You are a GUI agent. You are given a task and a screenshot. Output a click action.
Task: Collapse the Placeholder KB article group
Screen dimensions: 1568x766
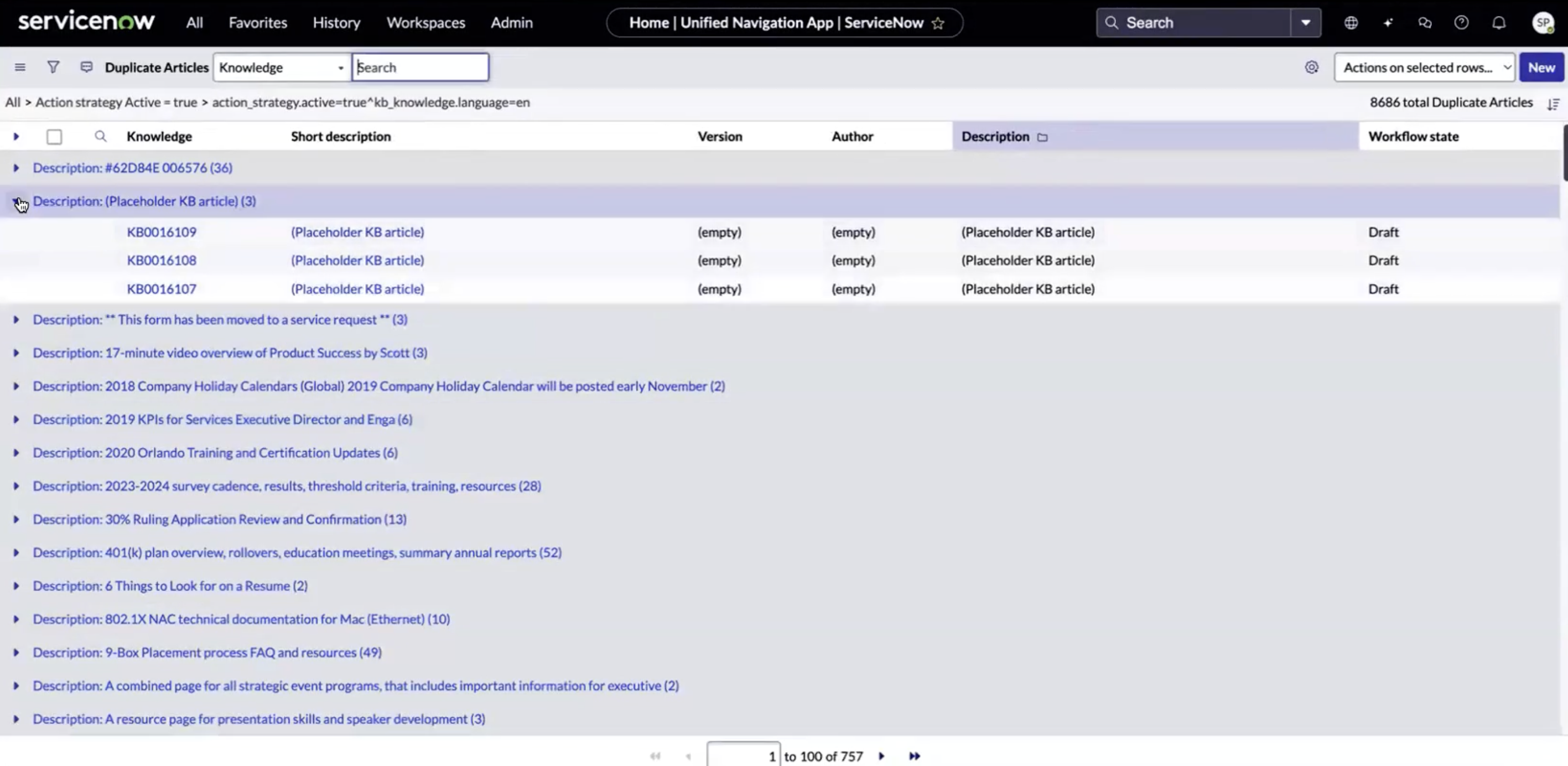[17, 201]
